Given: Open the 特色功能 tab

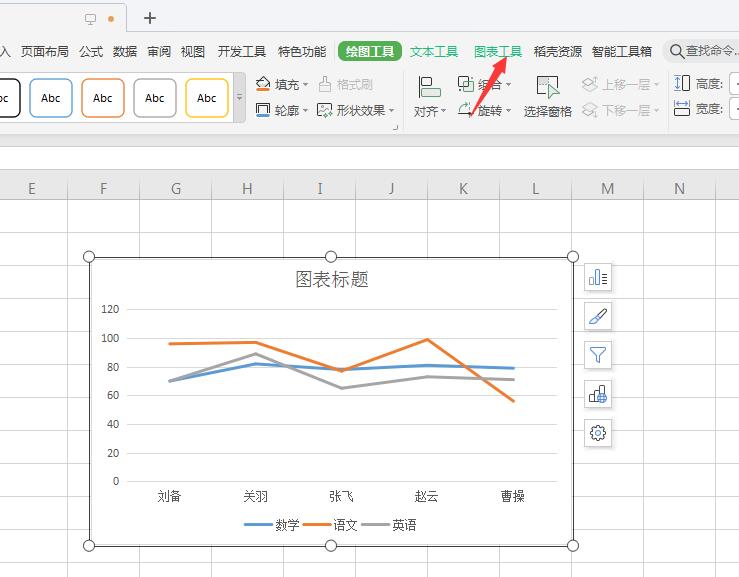Looking at the screenshot, I should (x=302, y=51).
